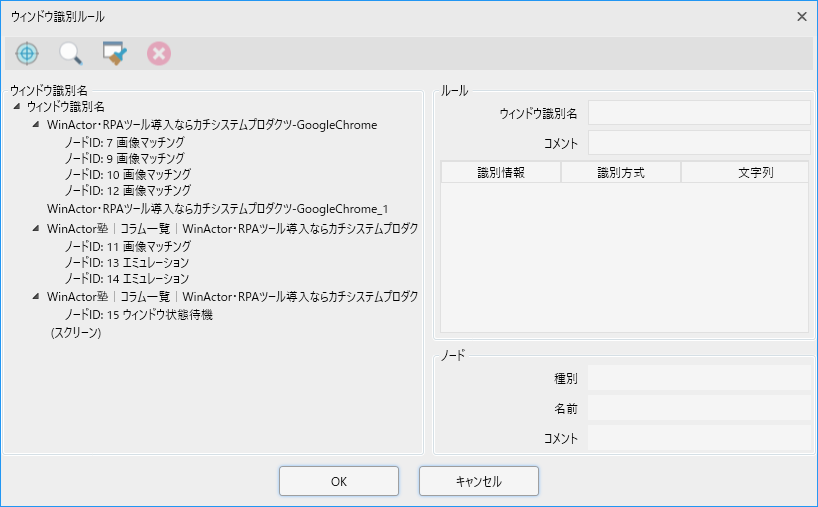Select the (スクリーン) tree entry
818x507 pixels.
click(x=76, y=333)
